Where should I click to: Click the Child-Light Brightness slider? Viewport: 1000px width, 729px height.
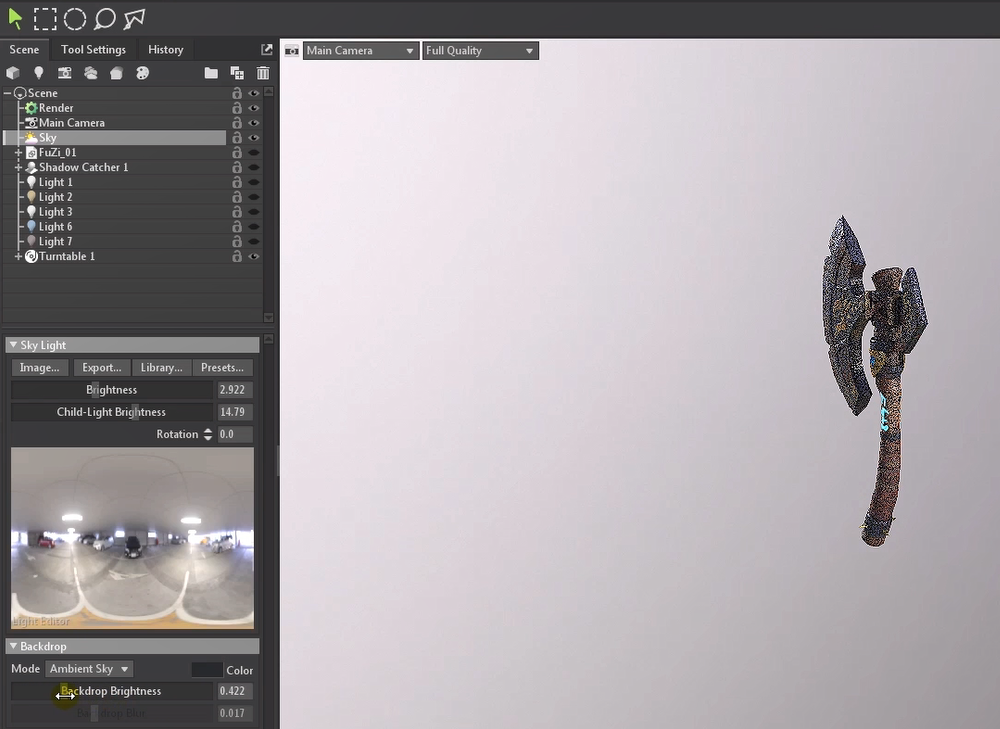112,412
